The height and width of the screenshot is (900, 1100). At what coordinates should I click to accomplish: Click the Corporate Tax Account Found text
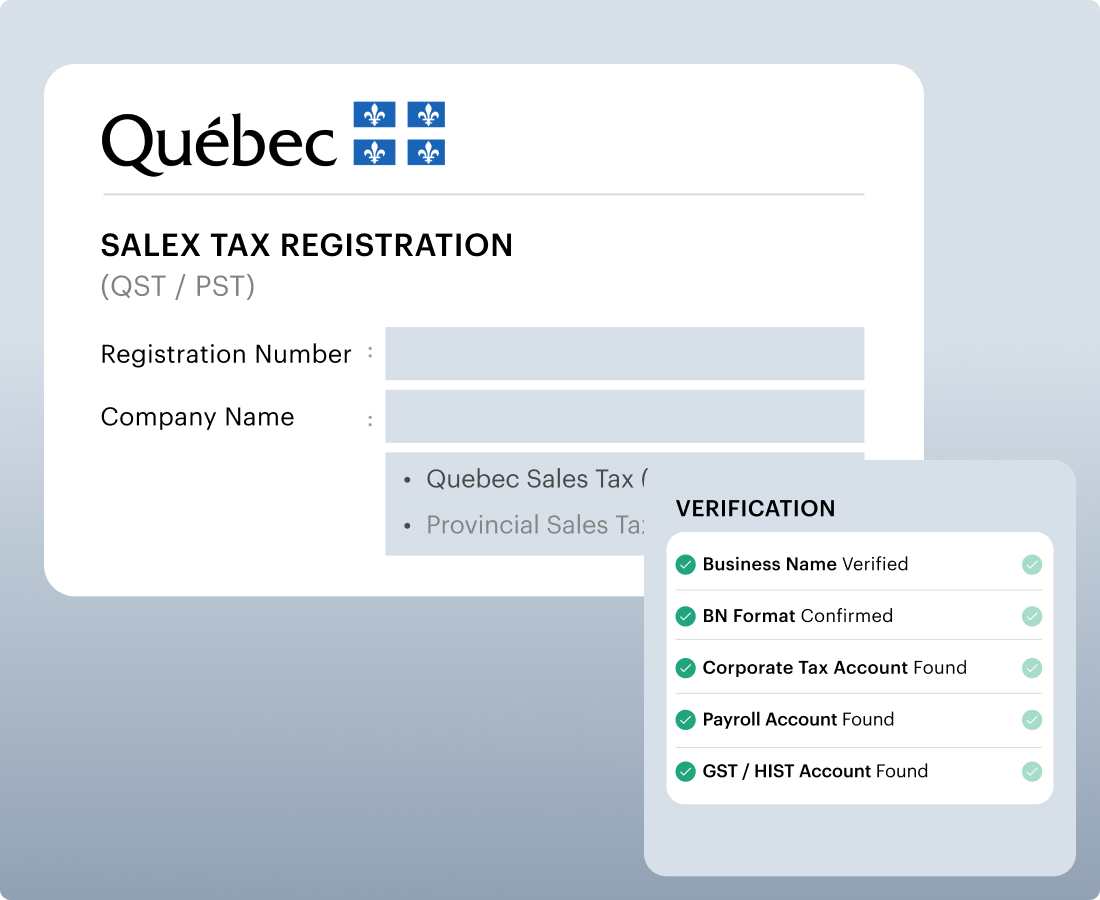pyautogui.click(x=834, y=668)
